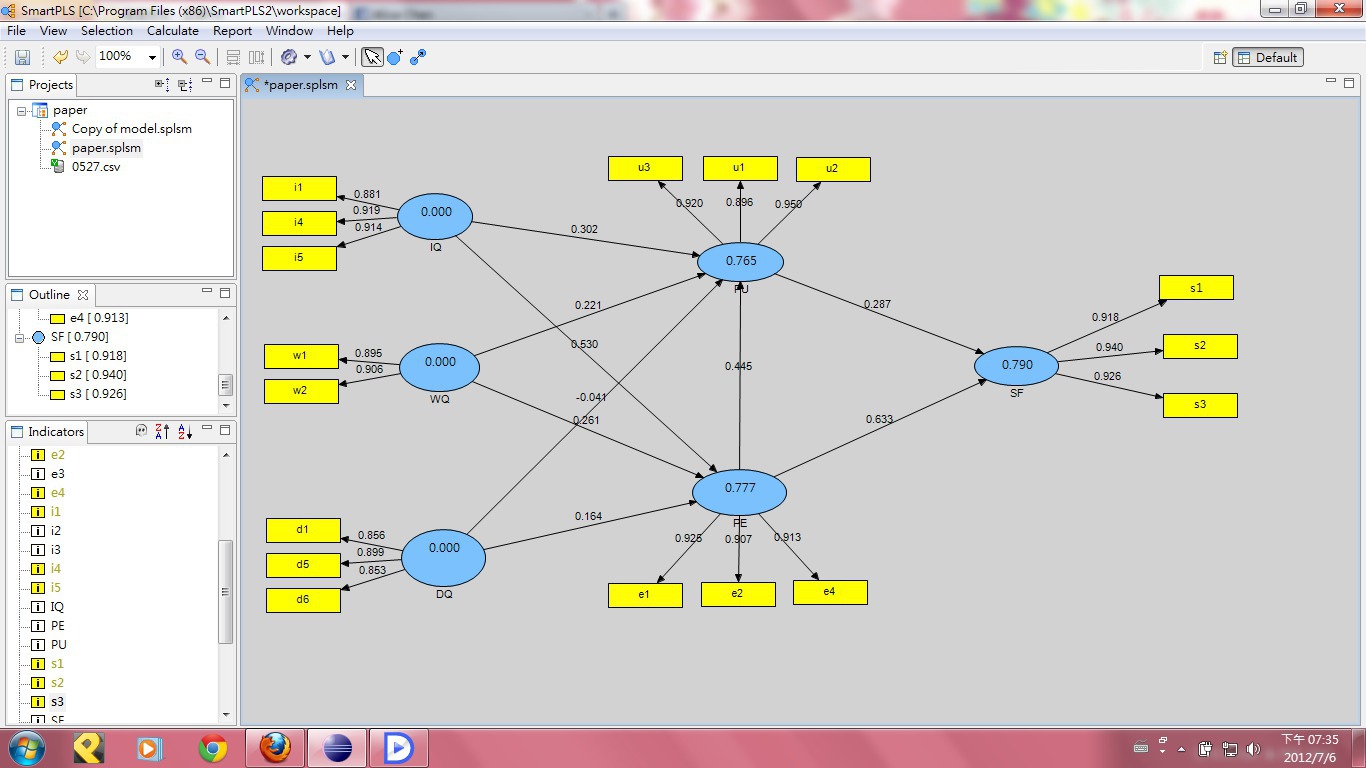1366x768 pixels.
Task: Sort indicators Z to A ascending icon
Action: tap(162, 431)
